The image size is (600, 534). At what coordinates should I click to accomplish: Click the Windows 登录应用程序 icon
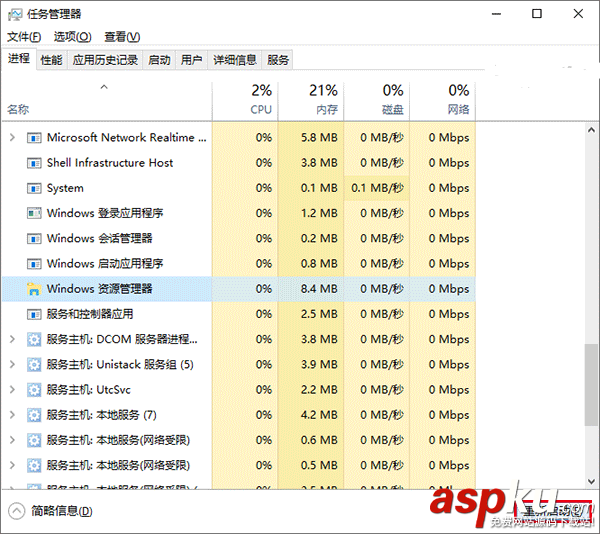point(34,213)
